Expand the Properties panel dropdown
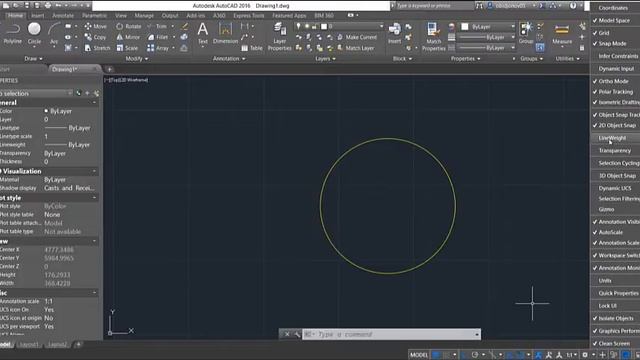The height and width of the screenshot is (360, 640). click(x=465, y=59)
